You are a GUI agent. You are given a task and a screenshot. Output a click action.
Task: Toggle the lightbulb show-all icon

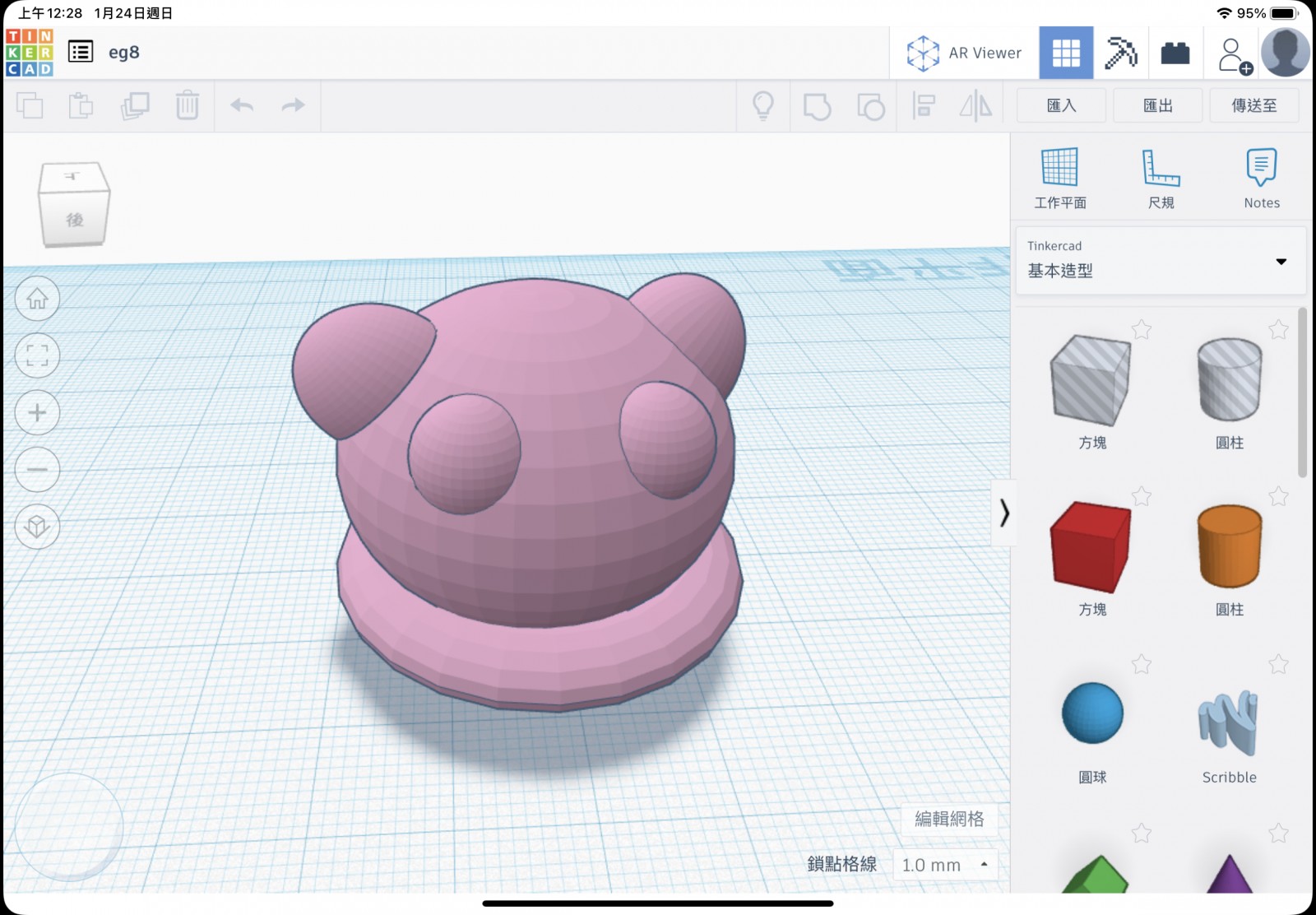pos(763,105)
